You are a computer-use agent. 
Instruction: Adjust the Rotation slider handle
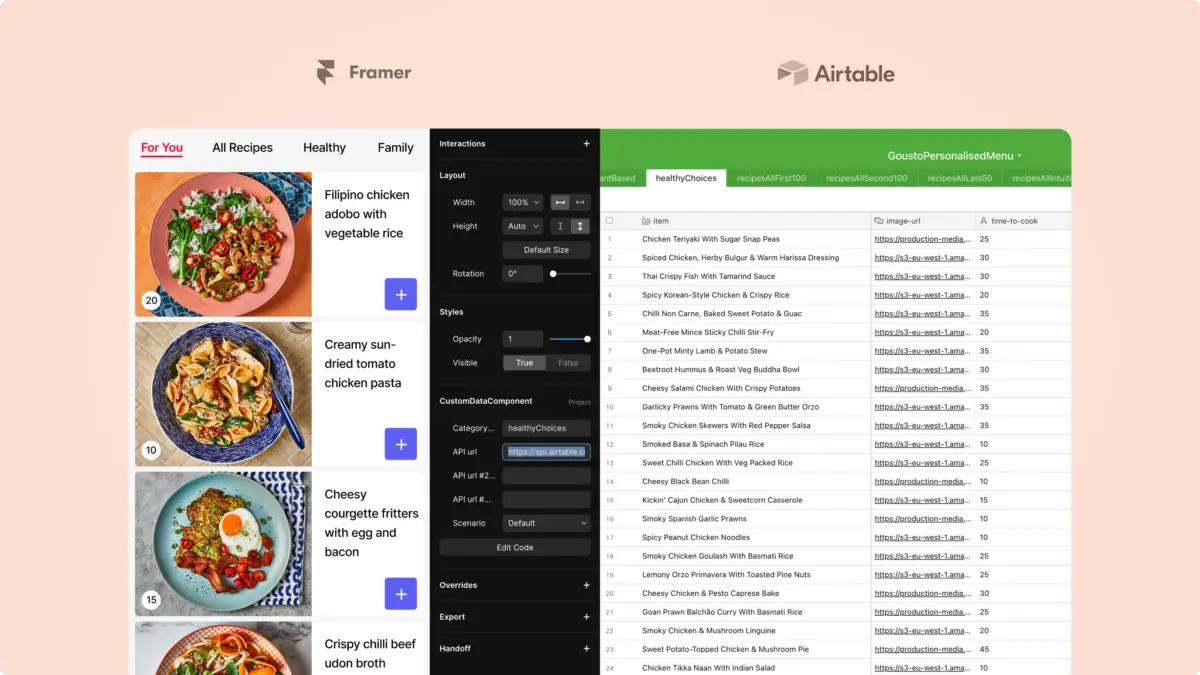pyautogui.click(x=553, y=274)
